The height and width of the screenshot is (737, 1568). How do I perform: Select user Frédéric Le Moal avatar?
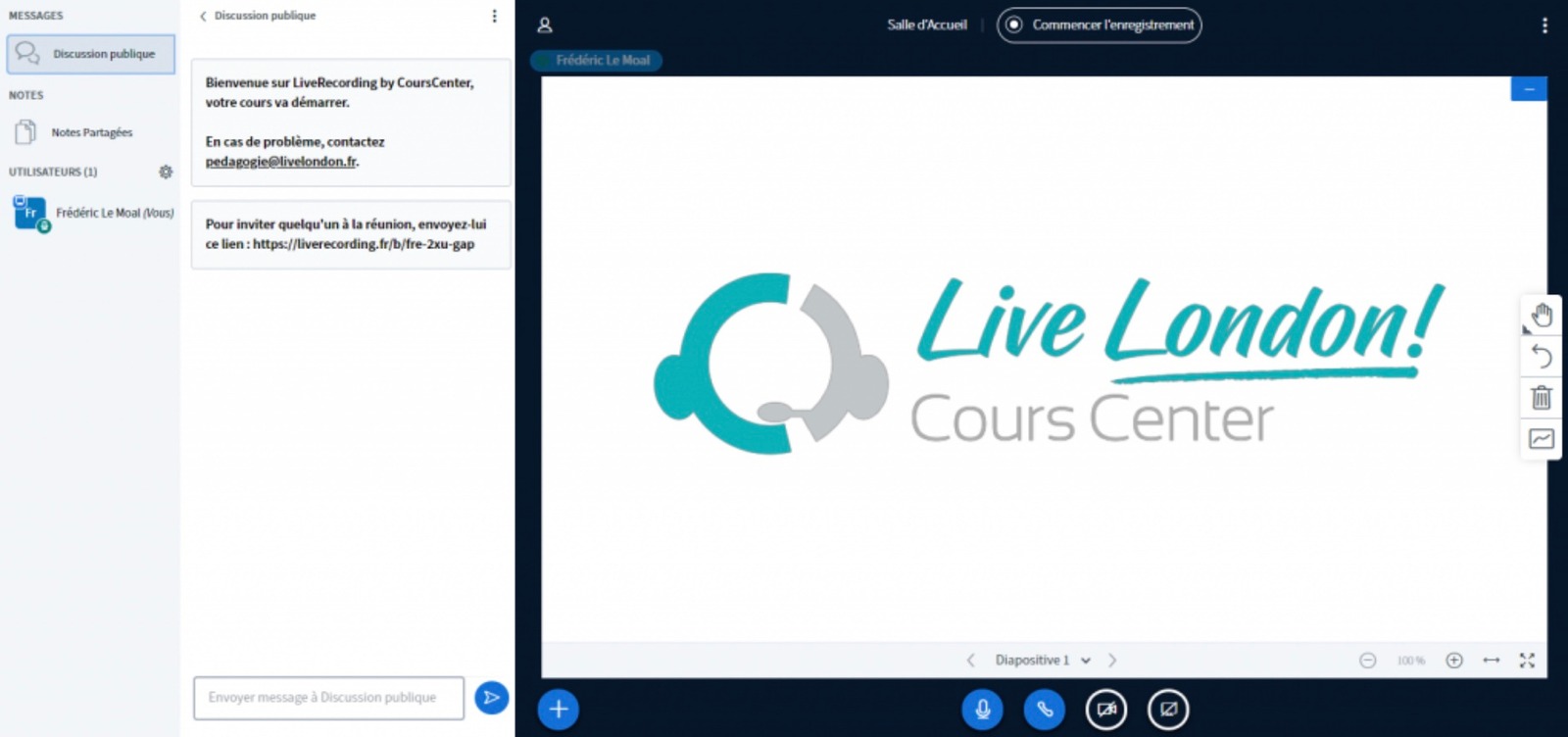pyautogui.click(x=30, y=213)
